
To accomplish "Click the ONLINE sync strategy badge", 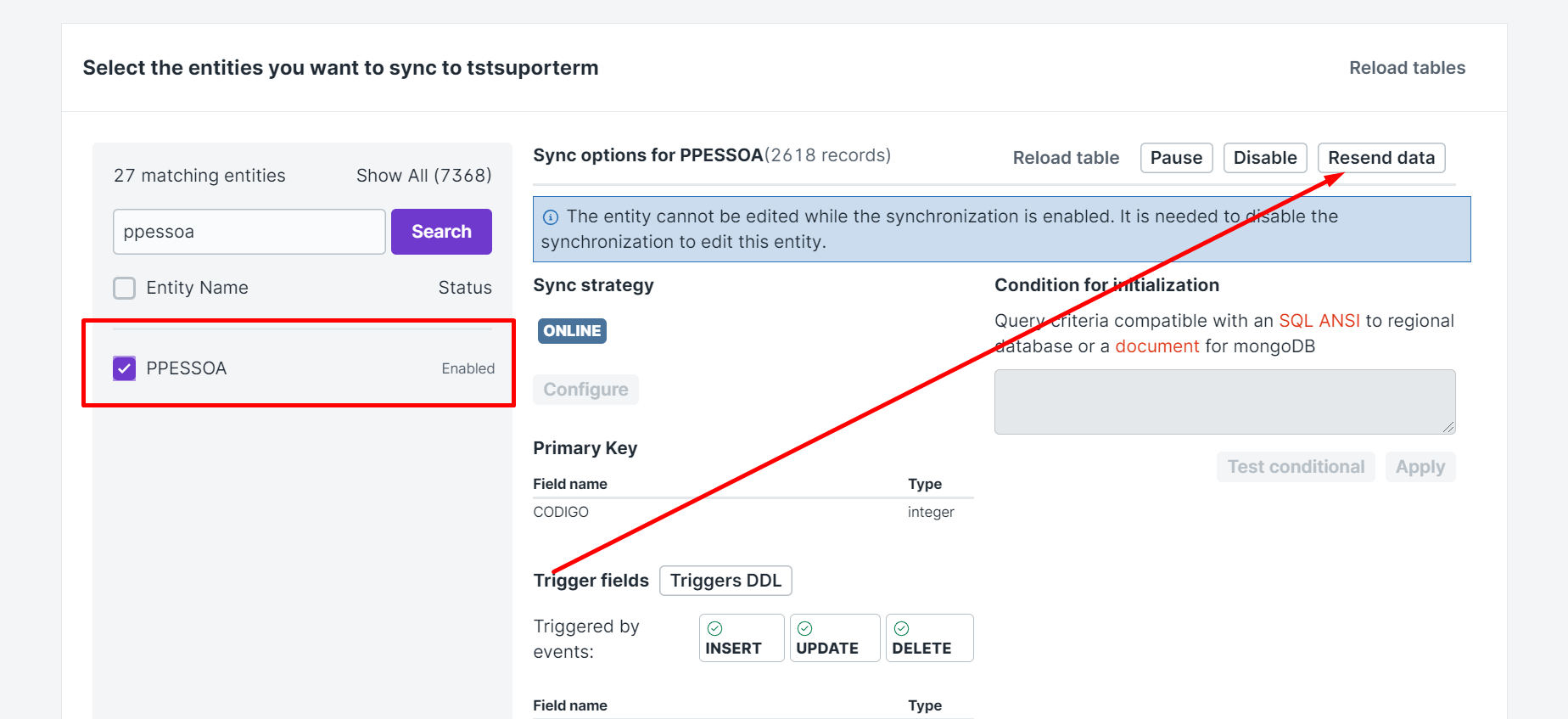I will pos(572,331).
